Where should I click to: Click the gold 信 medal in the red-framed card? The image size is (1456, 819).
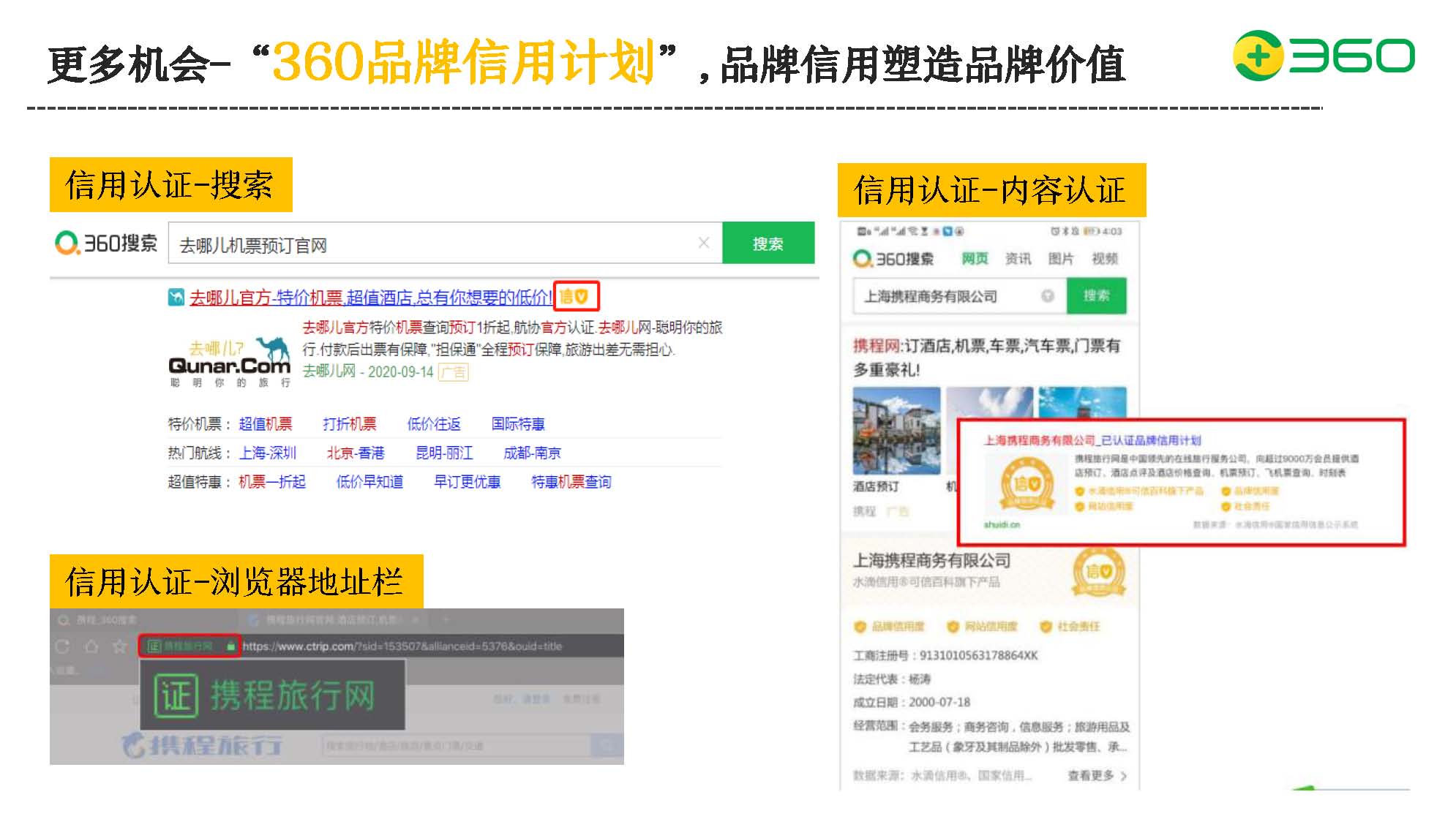1027,483
